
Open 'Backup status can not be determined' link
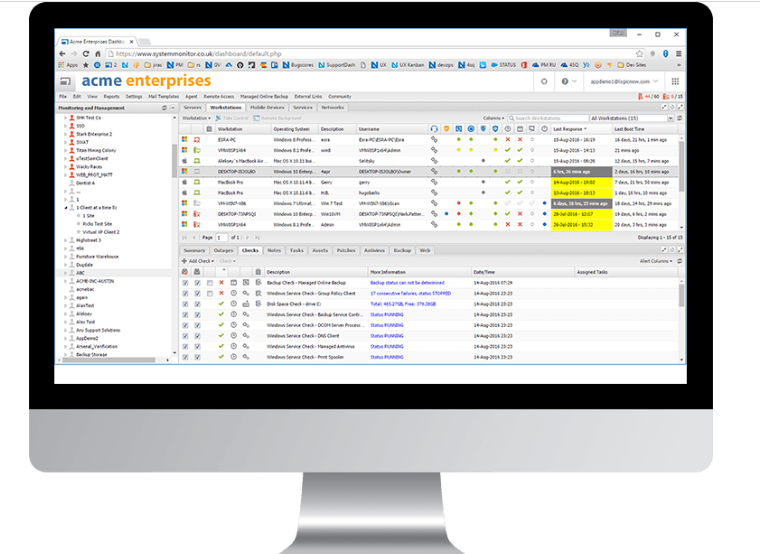coord(407,283)
